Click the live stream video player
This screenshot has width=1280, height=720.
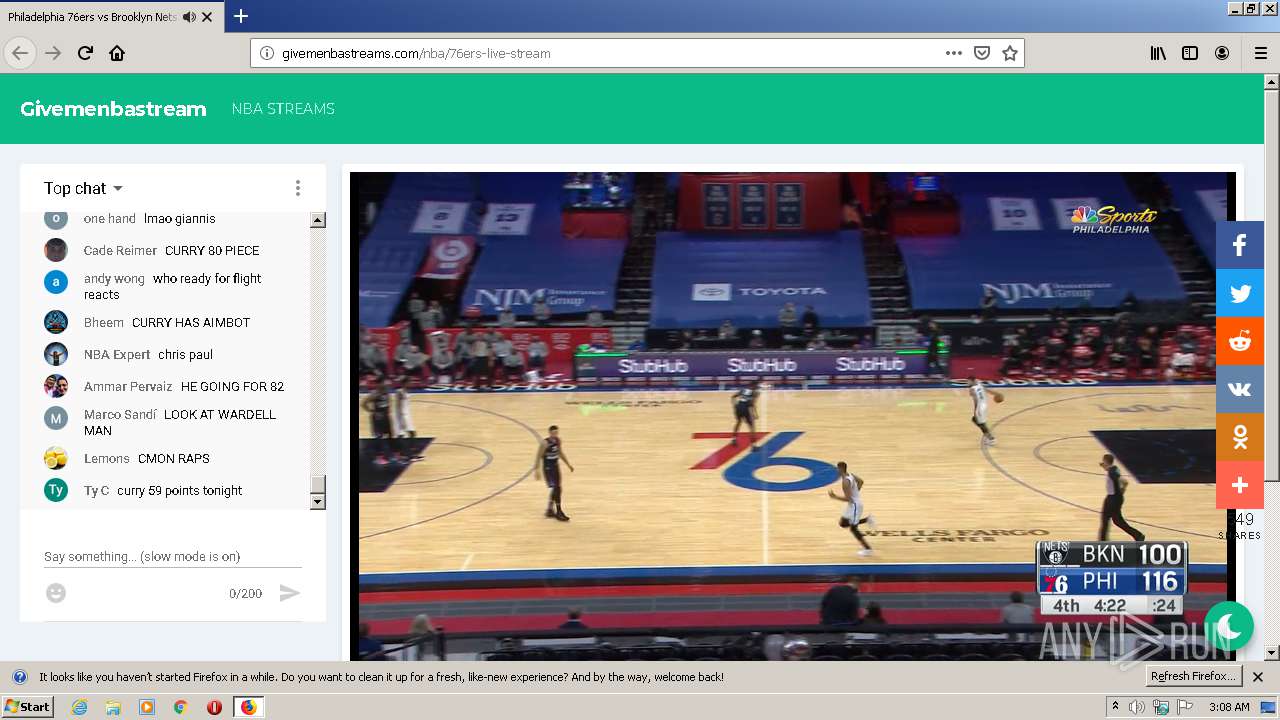coord(793,416)
